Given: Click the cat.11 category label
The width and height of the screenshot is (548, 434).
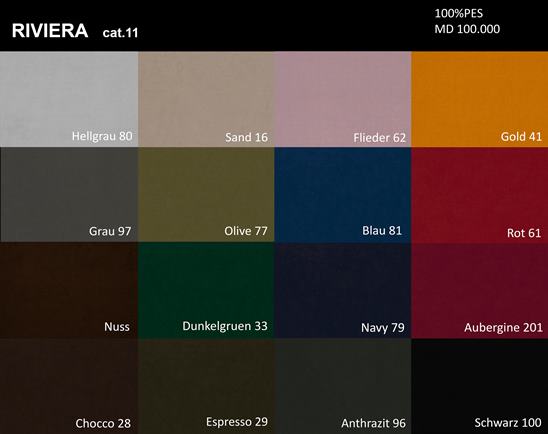Looking at the screenshot, I should pos(121,32).
